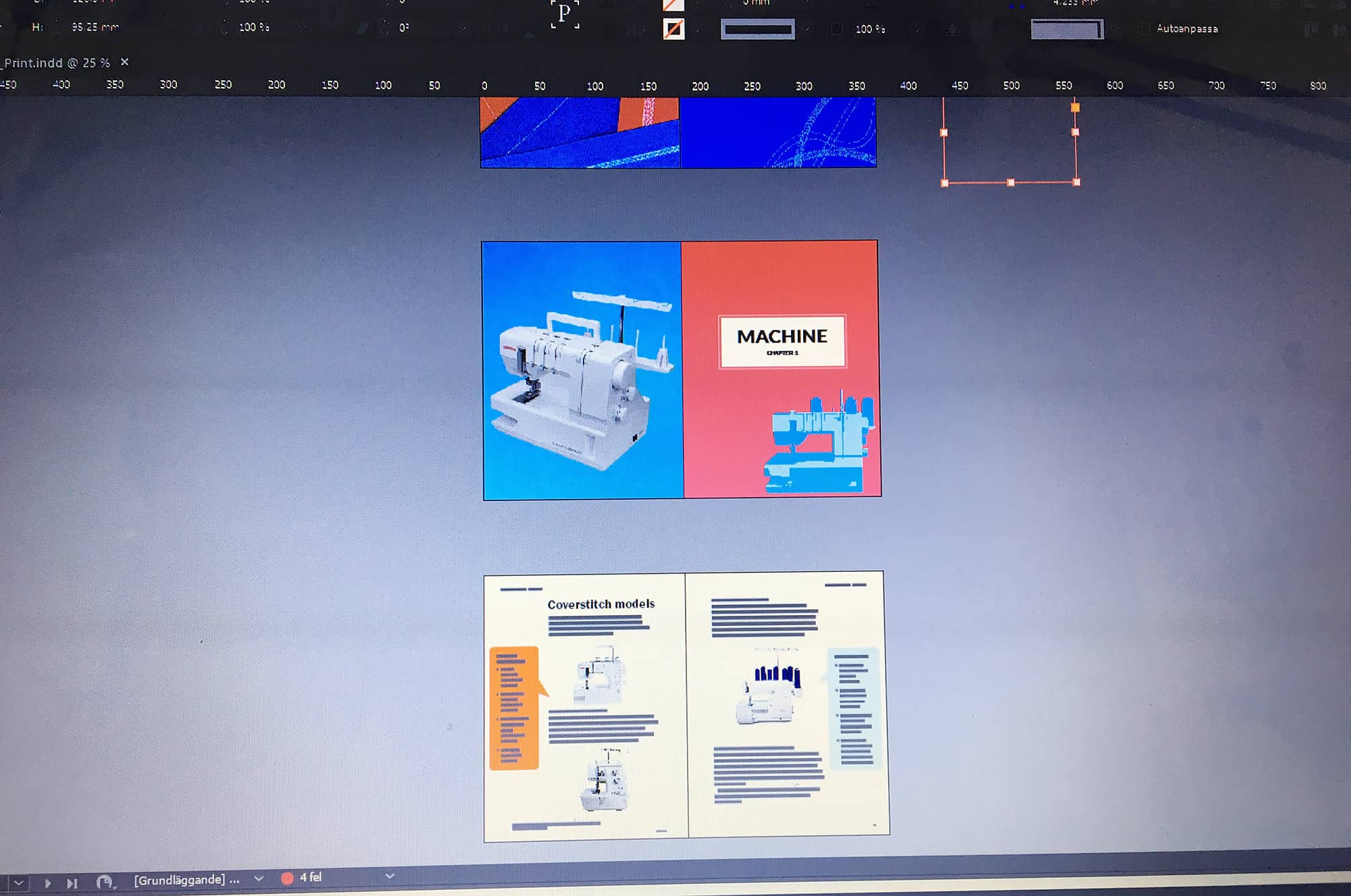This screenshot has width=1351, height=896.
Task: Enable the Autoanpassa checkbox
Action: 1143,28
